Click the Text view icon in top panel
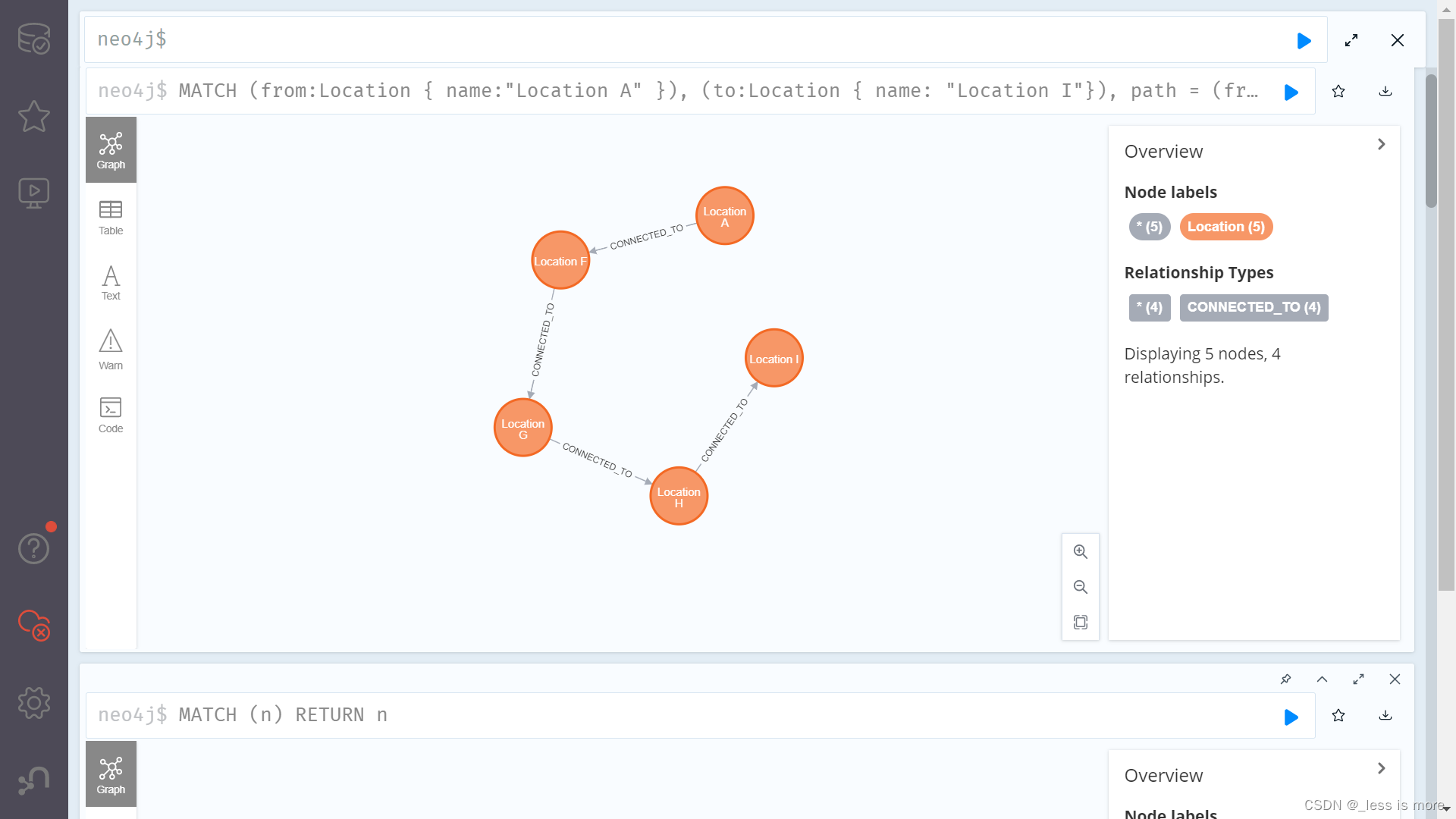This screenshot has width=1456, height=819. (x=110, y=282)
